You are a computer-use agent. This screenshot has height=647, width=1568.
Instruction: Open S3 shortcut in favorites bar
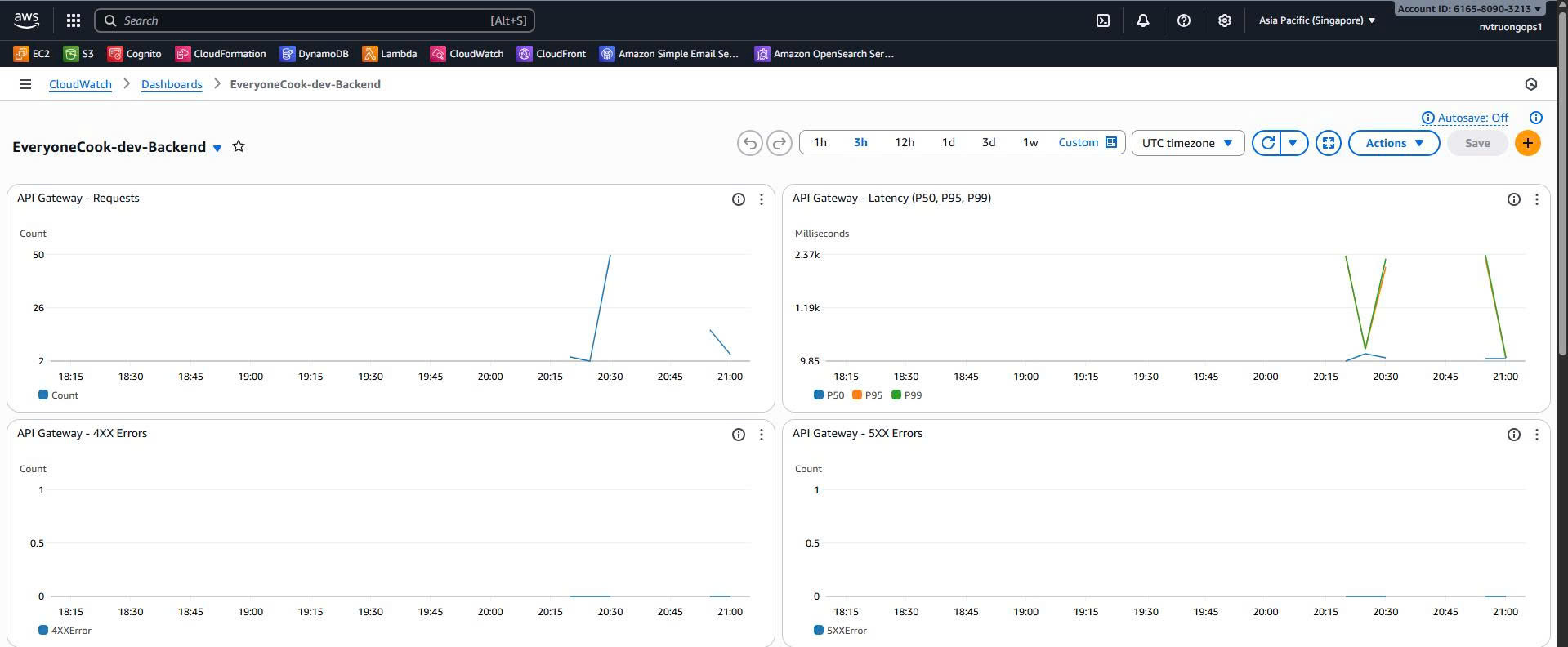point(79,54)
